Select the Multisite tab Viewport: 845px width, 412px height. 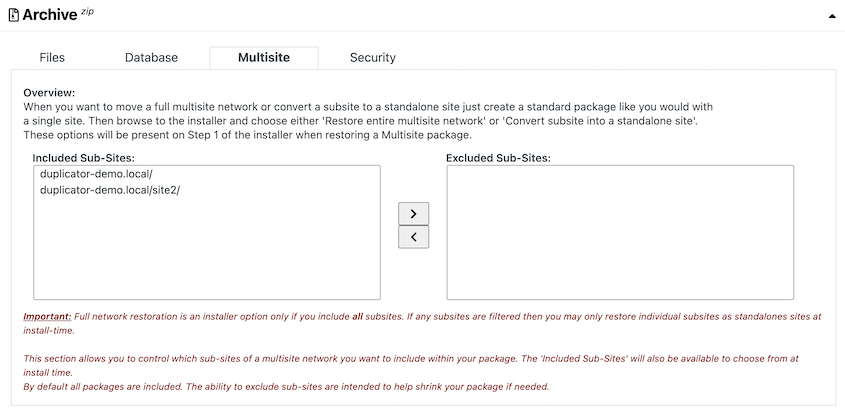264,58
